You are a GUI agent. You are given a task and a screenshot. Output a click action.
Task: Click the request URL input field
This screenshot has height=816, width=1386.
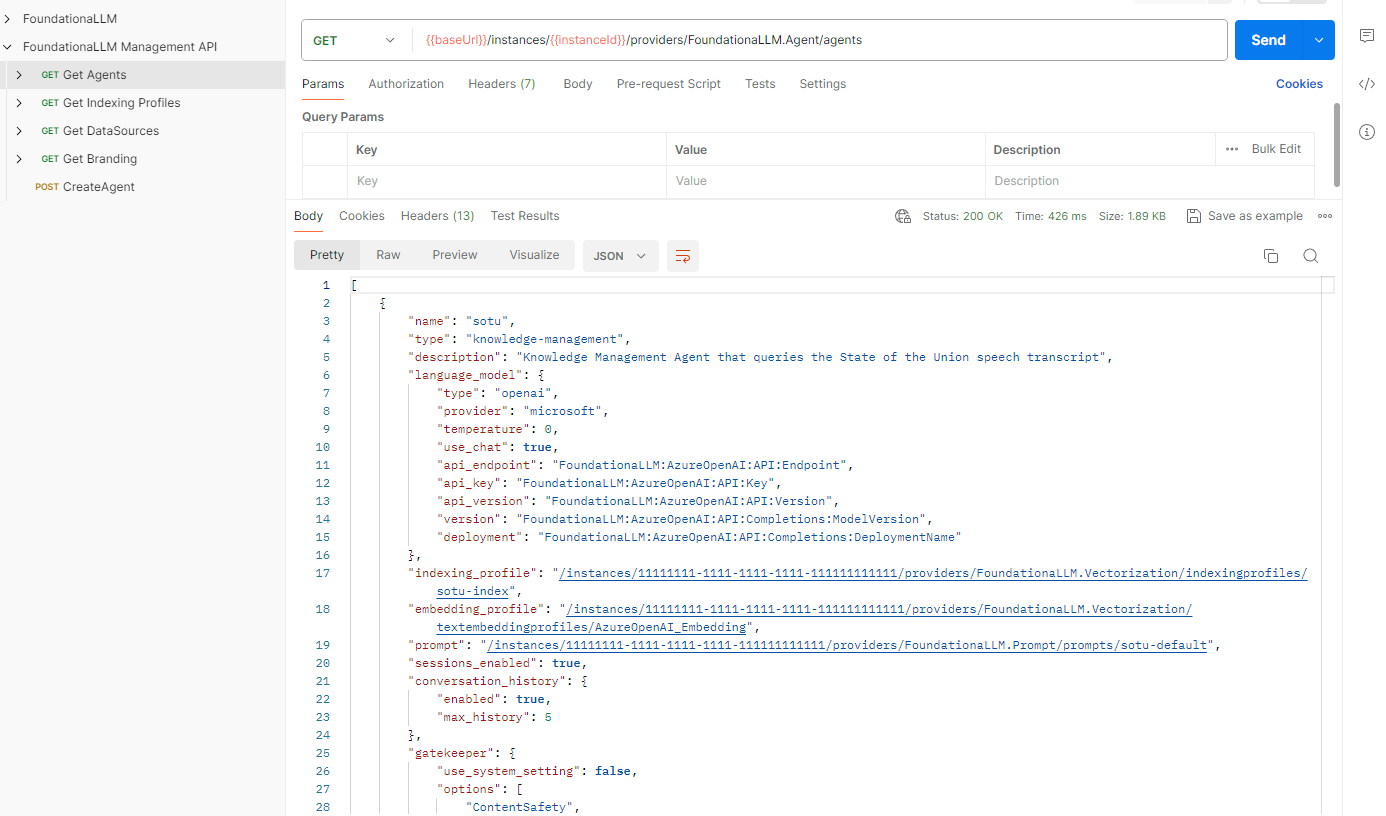pyautogui.click(x=820, y=41)
